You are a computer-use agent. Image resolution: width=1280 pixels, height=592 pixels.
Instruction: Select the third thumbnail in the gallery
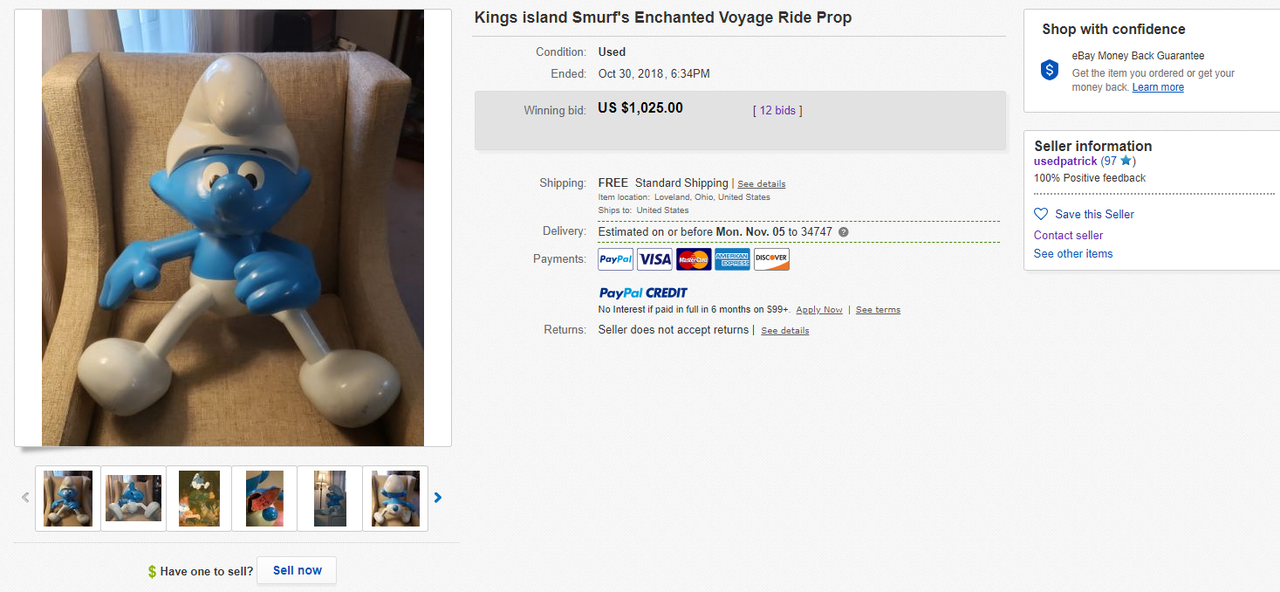pyautogui.click(x=199, y=498)
